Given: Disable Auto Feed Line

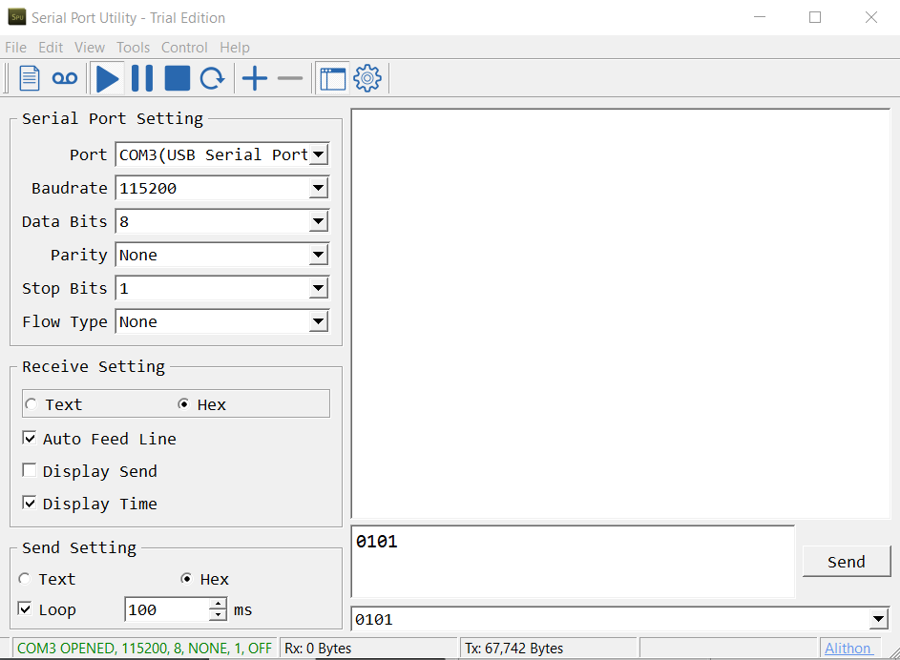Looking at the screenshot, I should 30,438.
